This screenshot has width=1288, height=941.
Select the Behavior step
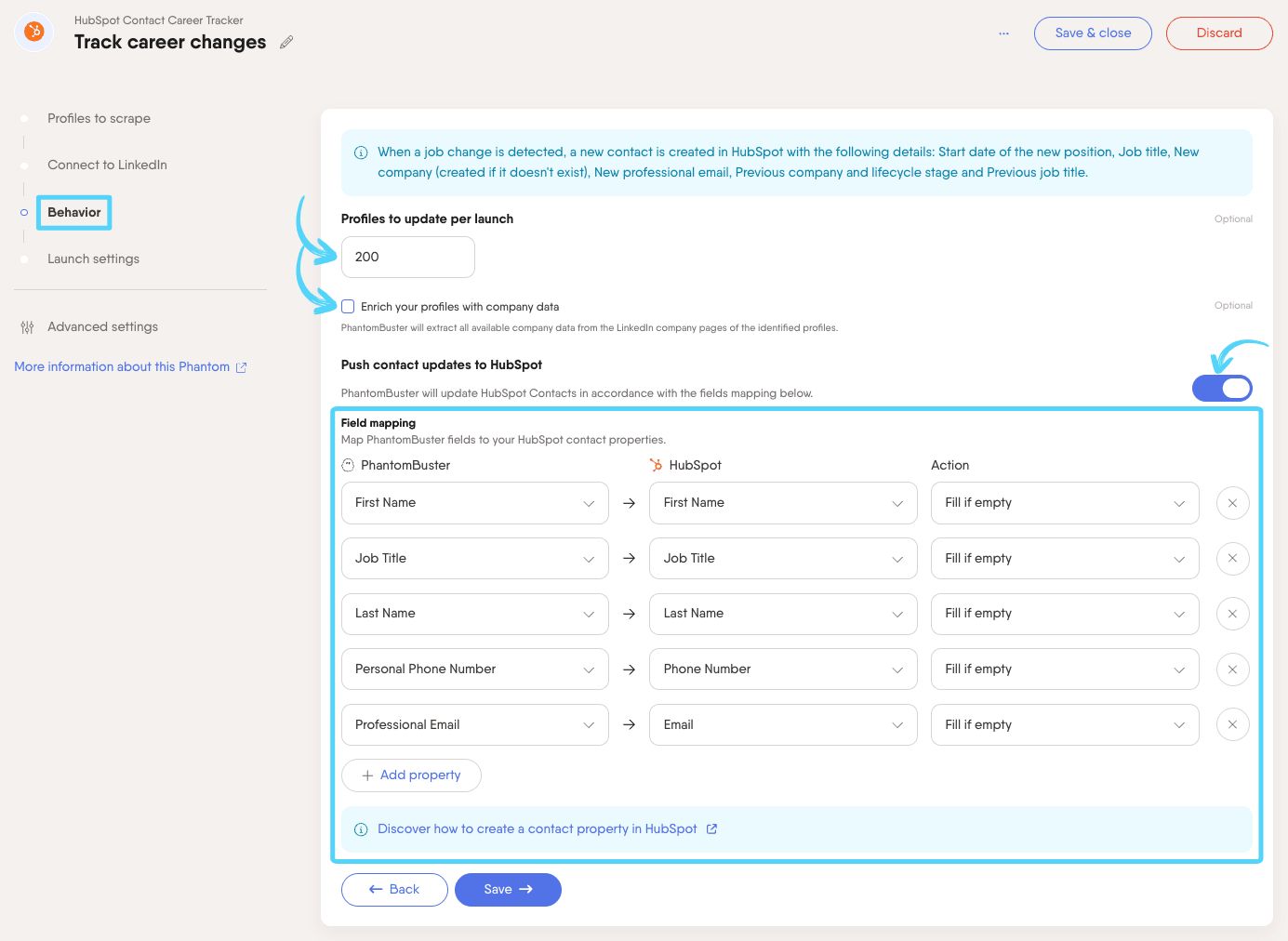click(74, 212)
